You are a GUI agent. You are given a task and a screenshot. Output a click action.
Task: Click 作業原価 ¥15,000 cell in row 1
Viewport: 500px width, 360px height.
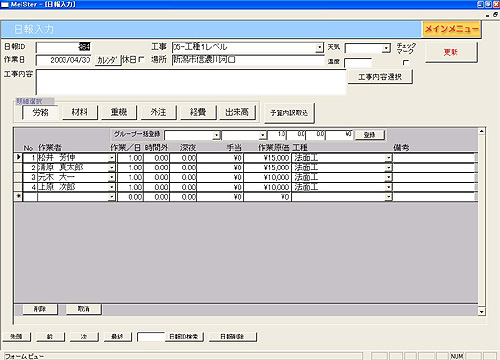pos(267,158)
